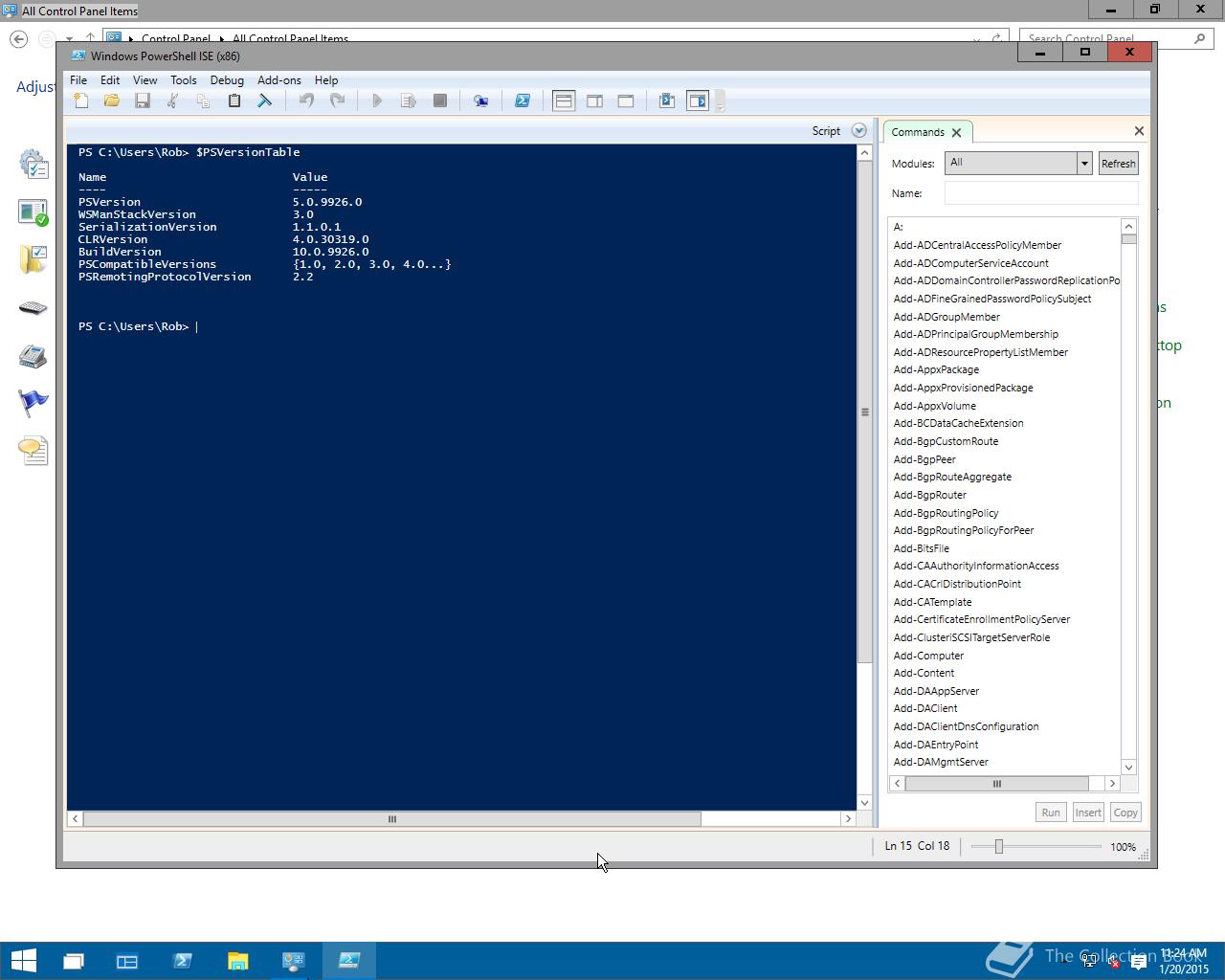Select Add-ADGroupMember in command list
1225x980 pixels.
pyautogui.click(x=947, y=317)
